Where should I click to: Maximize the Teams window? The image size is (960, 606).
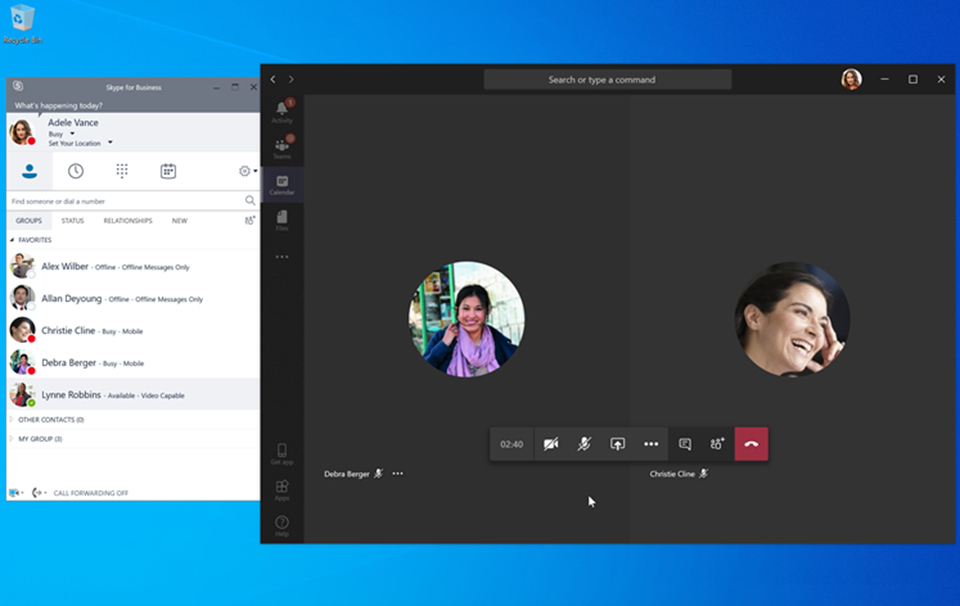tap(913, 79)
